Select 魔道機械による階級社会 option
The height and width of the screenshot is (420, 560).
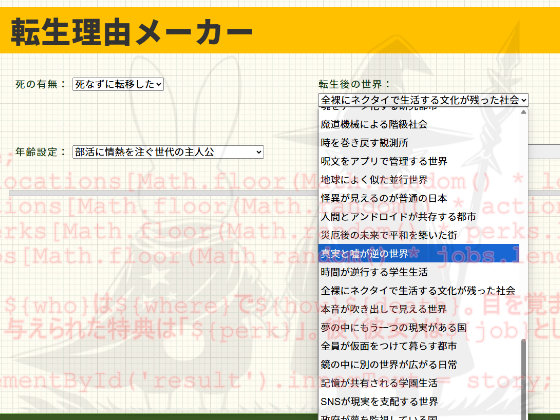pos(419,124)
